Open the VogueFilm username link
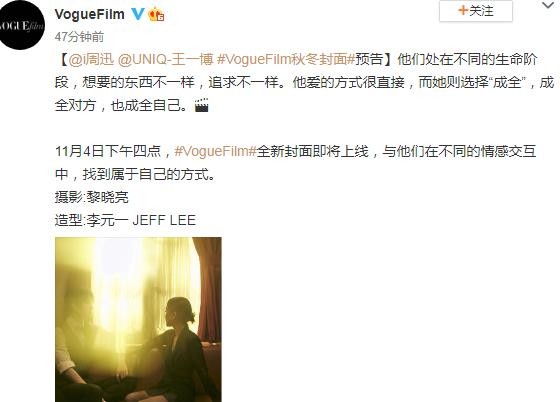The image size is (560, 402). [x=90, y=14]
